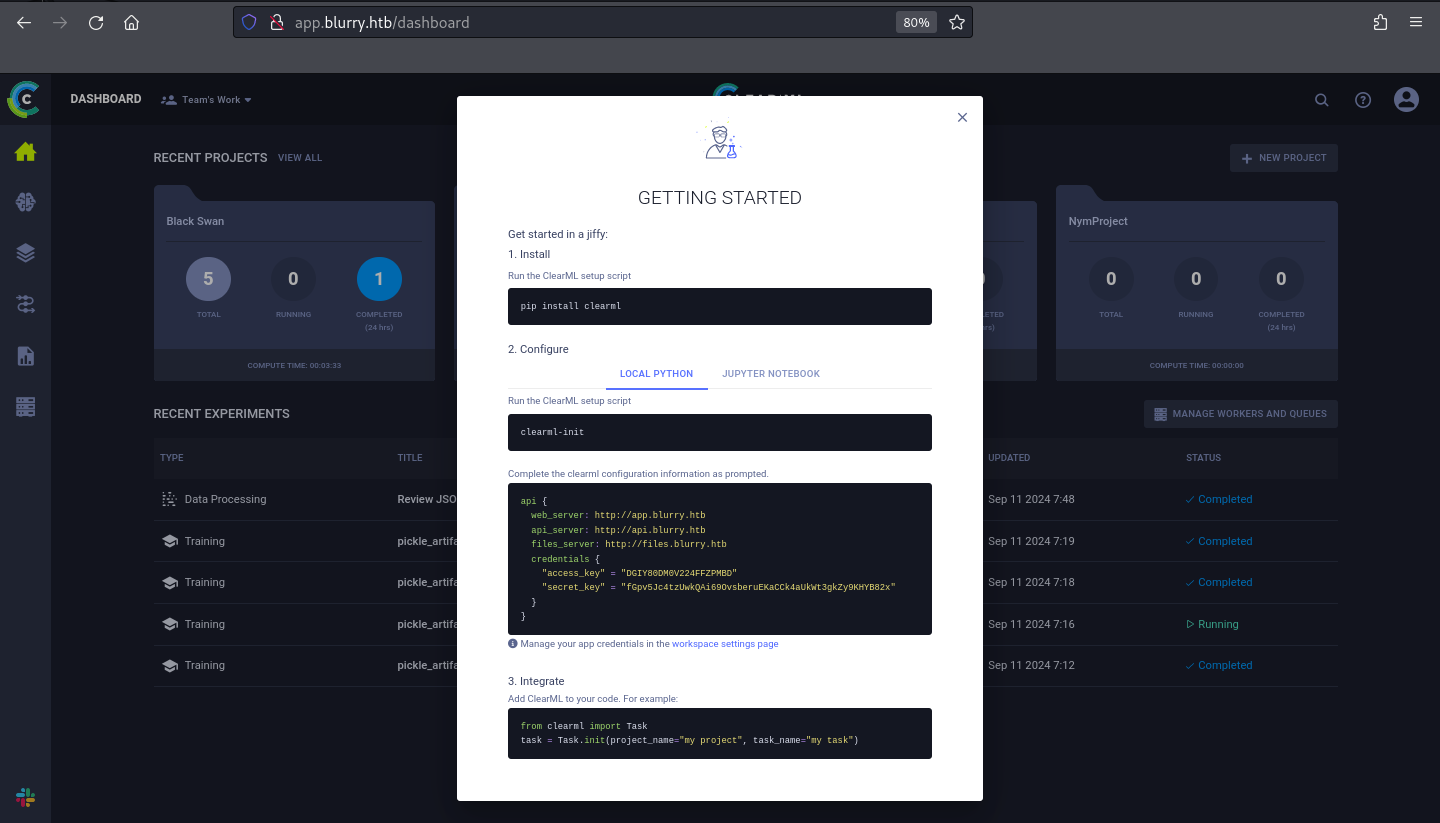This screenshot has width=1440, height=823.
Task: Sort experiments by the Updated column header
Action: (1009, 458)
